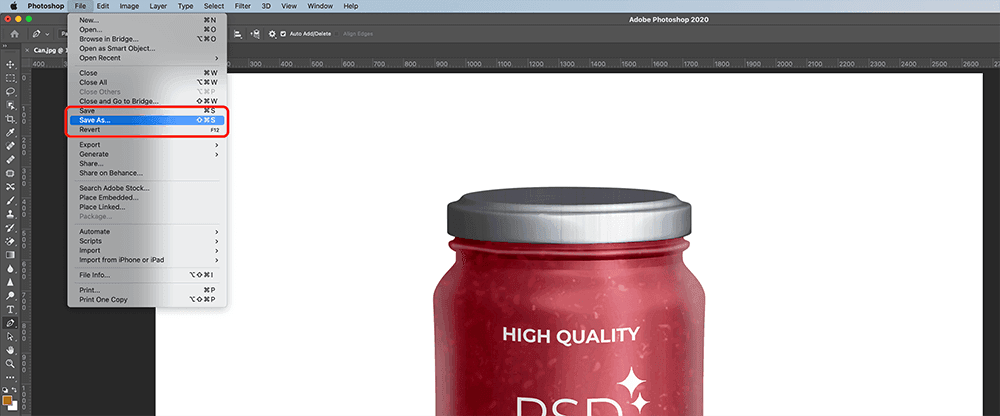
Task: Expand the Scripts submenu
Action: pos(147,241)
